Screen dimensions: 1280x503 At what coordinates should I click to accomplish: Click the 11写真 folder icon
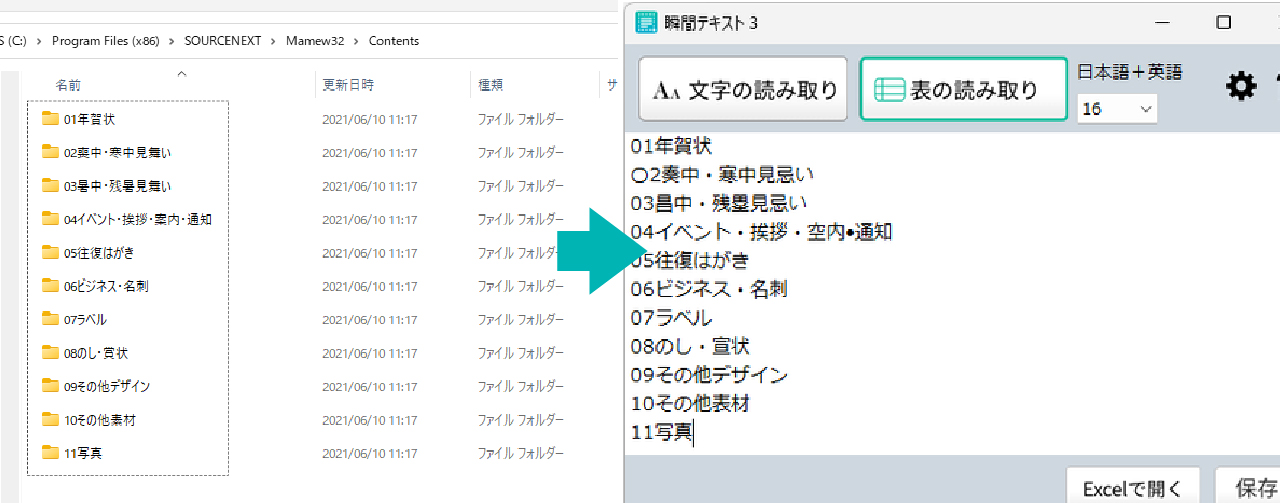[x=51, y=453]
